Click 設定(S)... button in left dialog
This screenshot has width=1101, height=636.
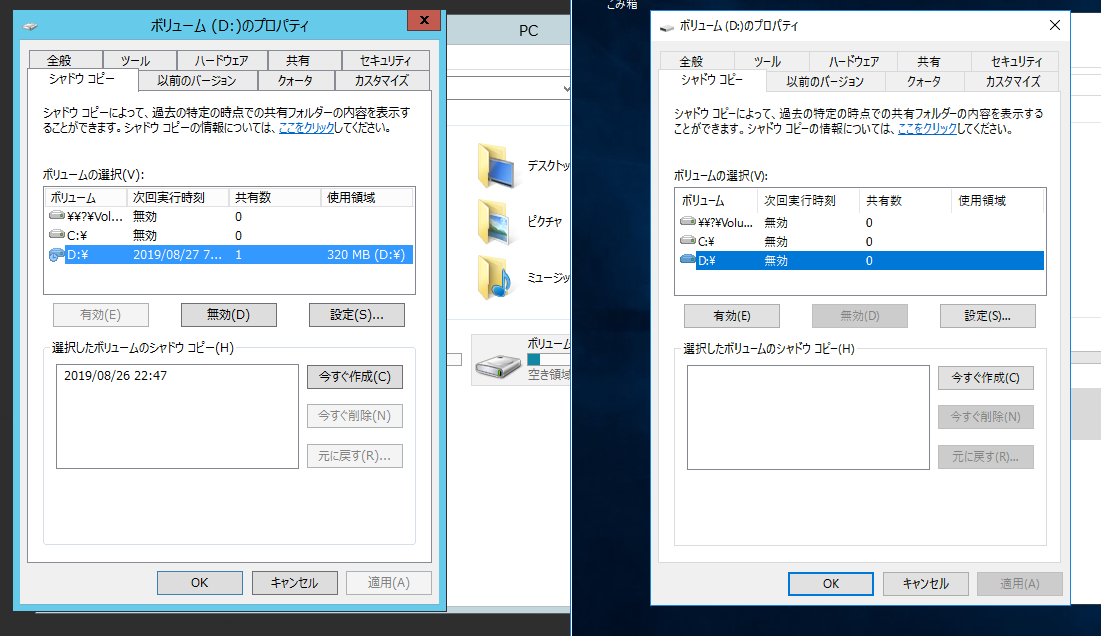pyautogui.click(x=357, y=314)
